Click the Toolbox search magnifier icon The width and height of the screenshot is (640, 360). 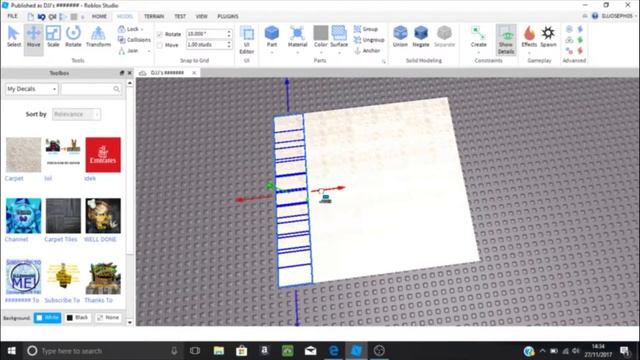[x=117, y=89]
